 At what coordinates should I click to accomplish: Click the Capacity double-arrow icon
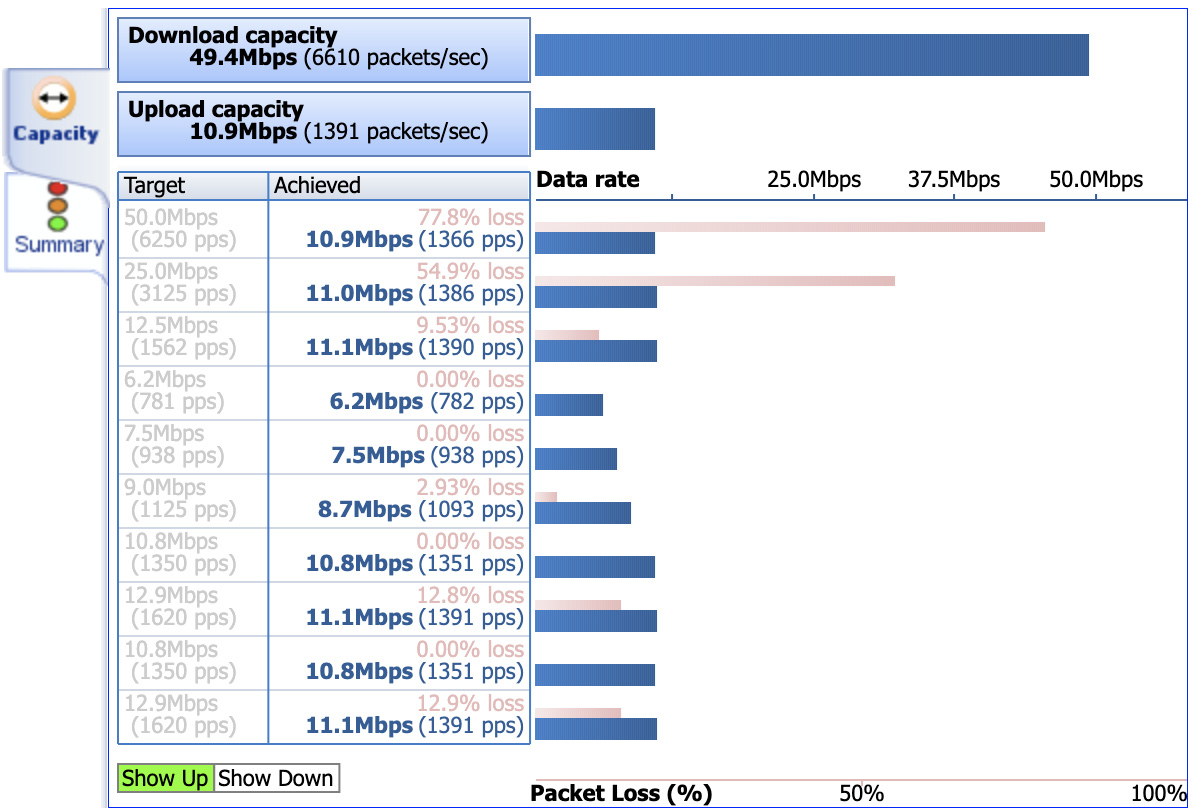pyautogui.click(x=54, y=98)
